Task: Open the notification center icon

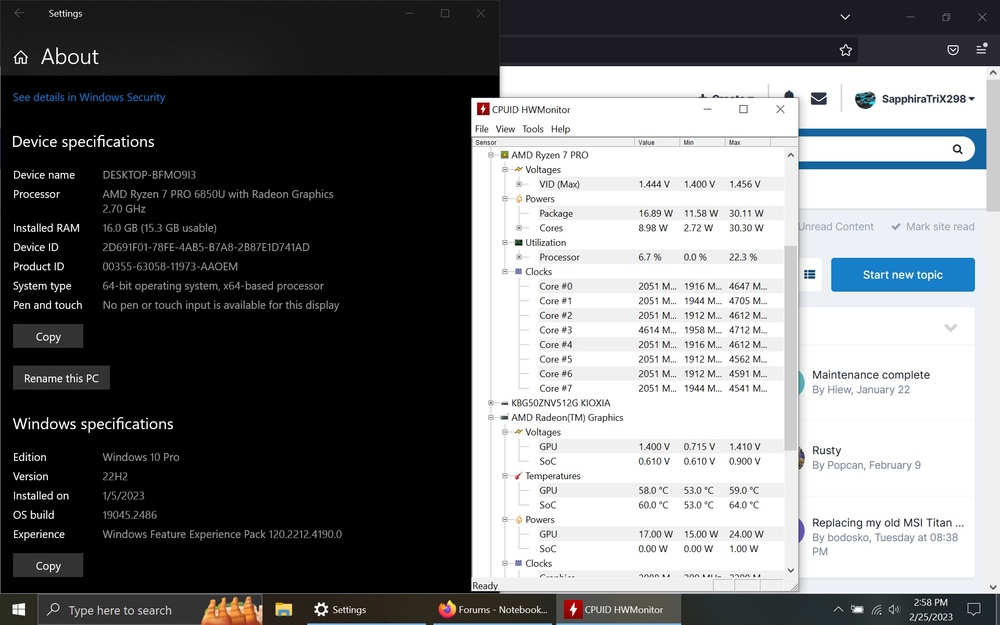Action: tap(974, 609)
